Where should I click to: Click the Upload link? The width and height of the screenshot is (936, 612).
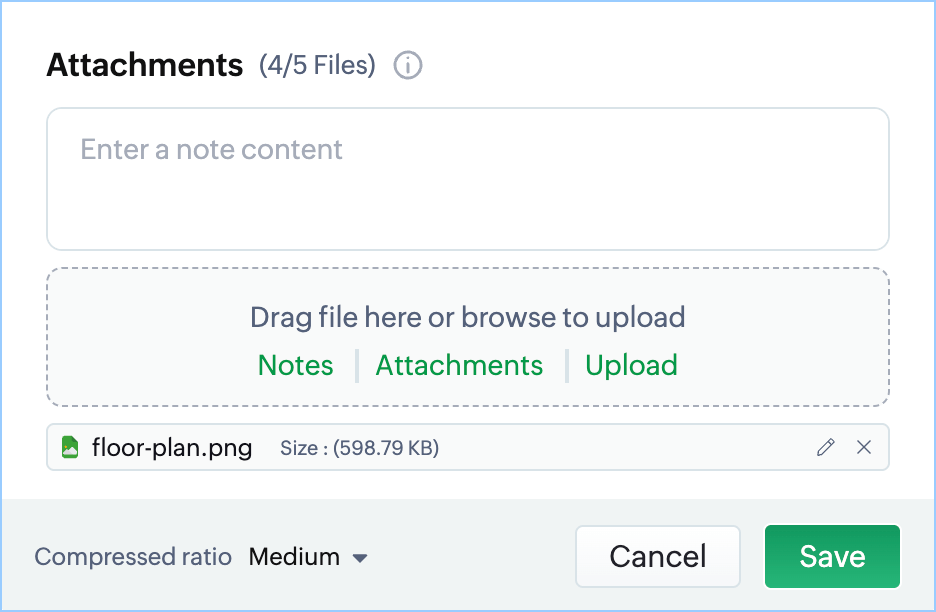click(631, 366)
